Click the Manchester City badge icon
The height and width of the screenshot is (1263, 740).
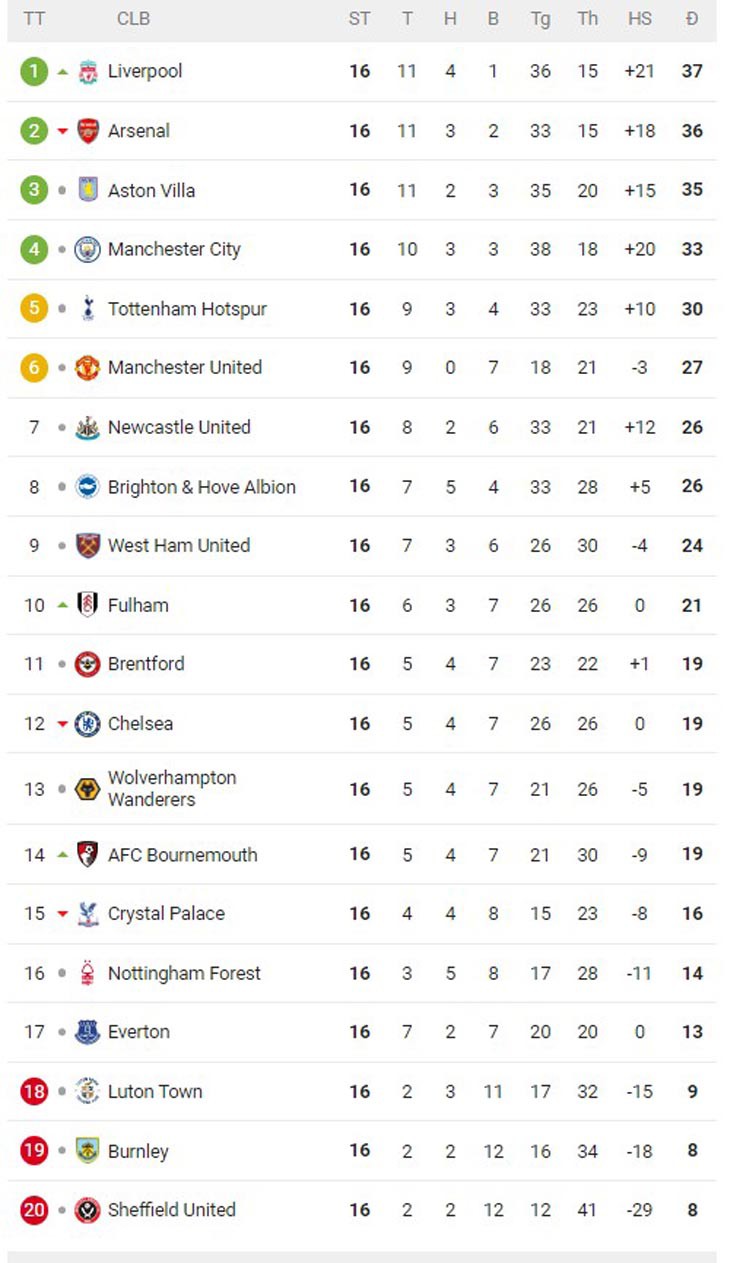coord(88,249)
